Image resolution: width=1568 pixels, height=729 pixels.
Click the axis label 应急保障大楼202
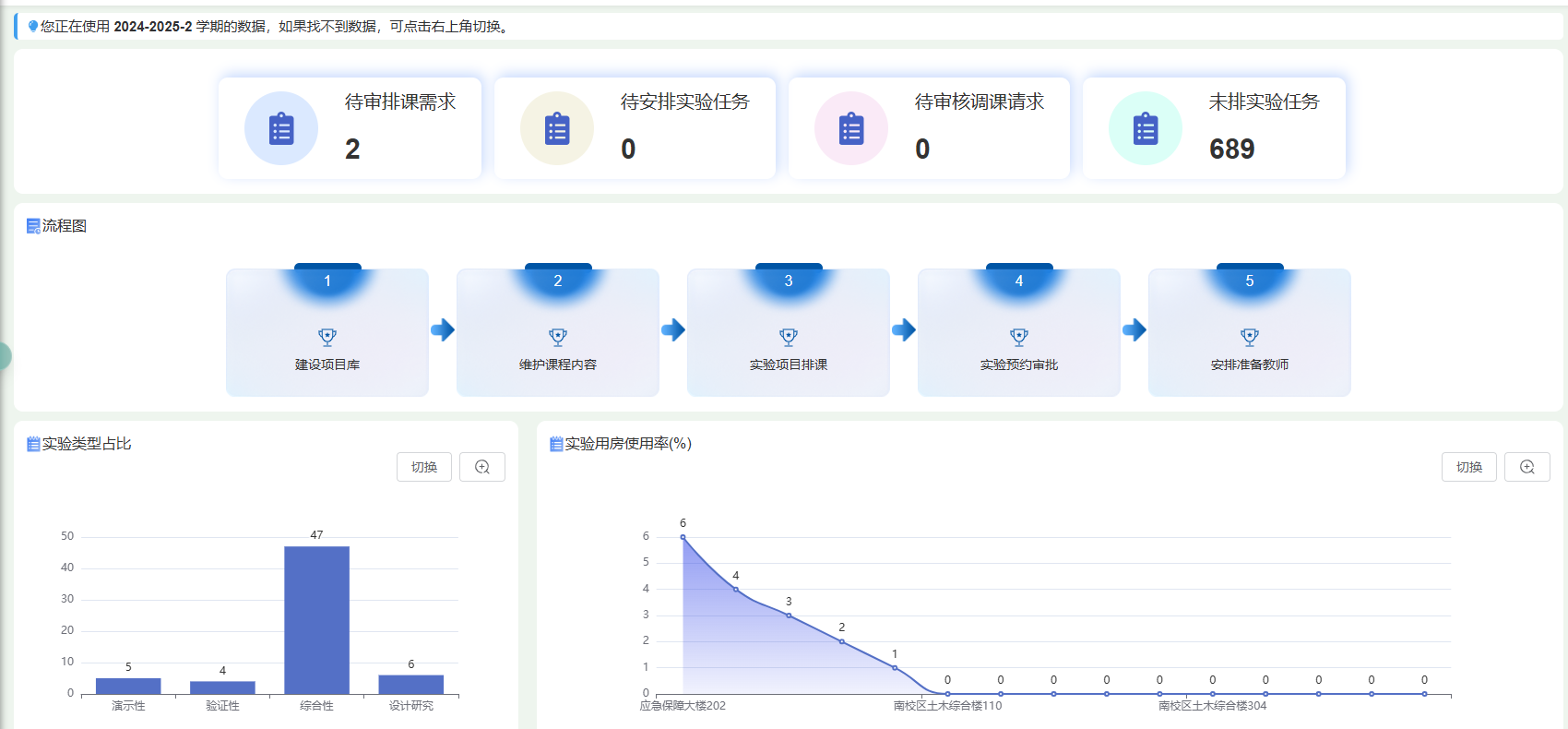(x=683, y=706)
